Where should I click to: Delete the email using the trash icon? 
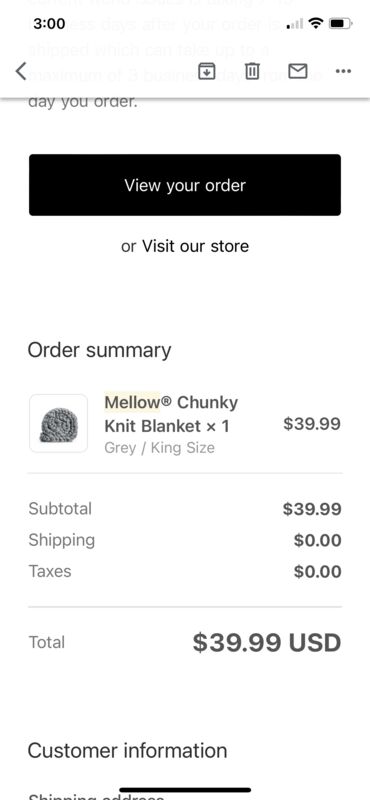tap(252, 71)
